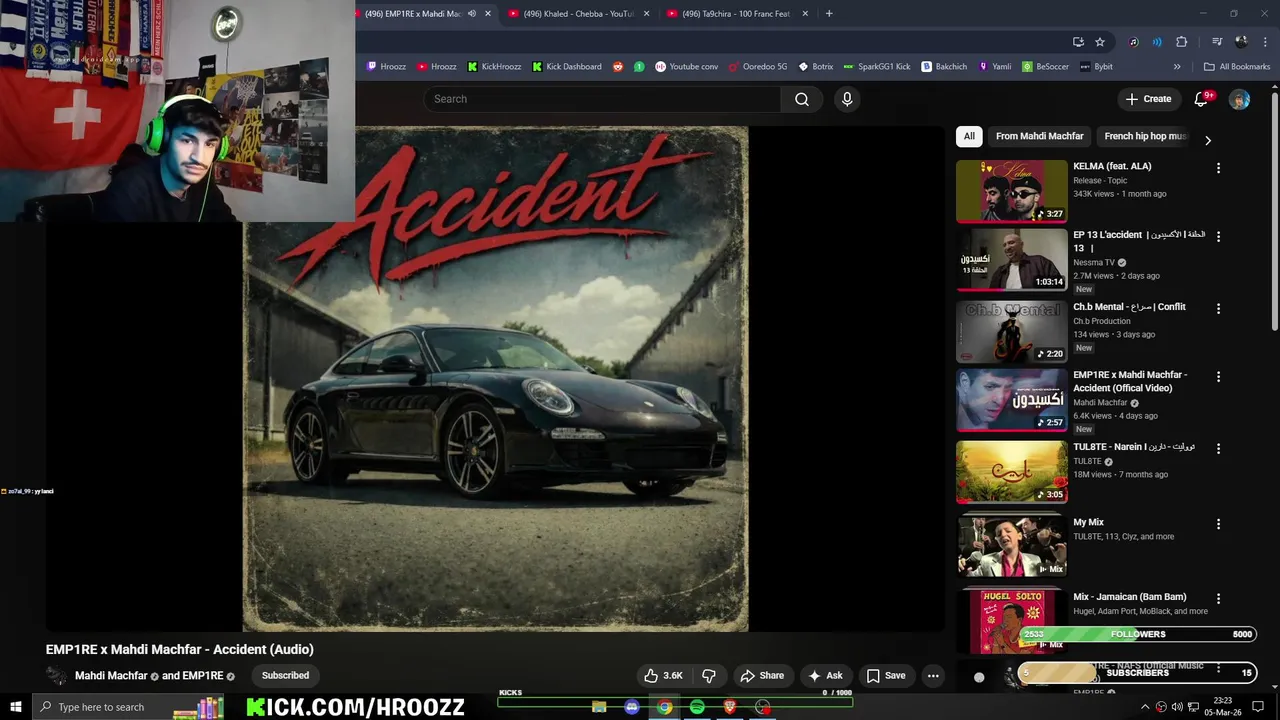Open the KELMA (feat. ALA) thumbnail
This screenshot has width=1280, height=720.
[1012, 191]
